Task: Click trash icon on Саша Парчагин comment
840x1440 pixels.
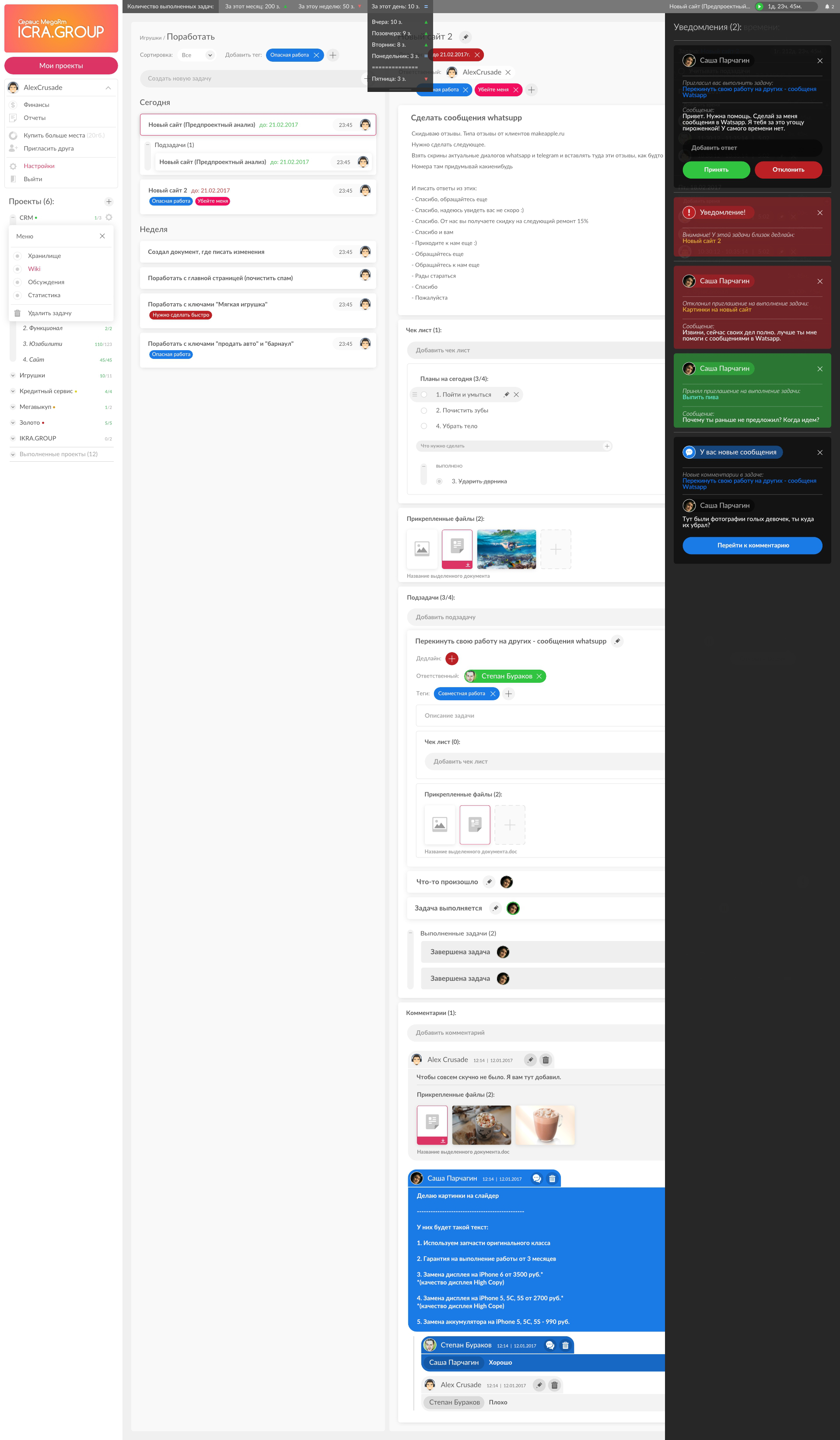Action: tap(552, 1178)
